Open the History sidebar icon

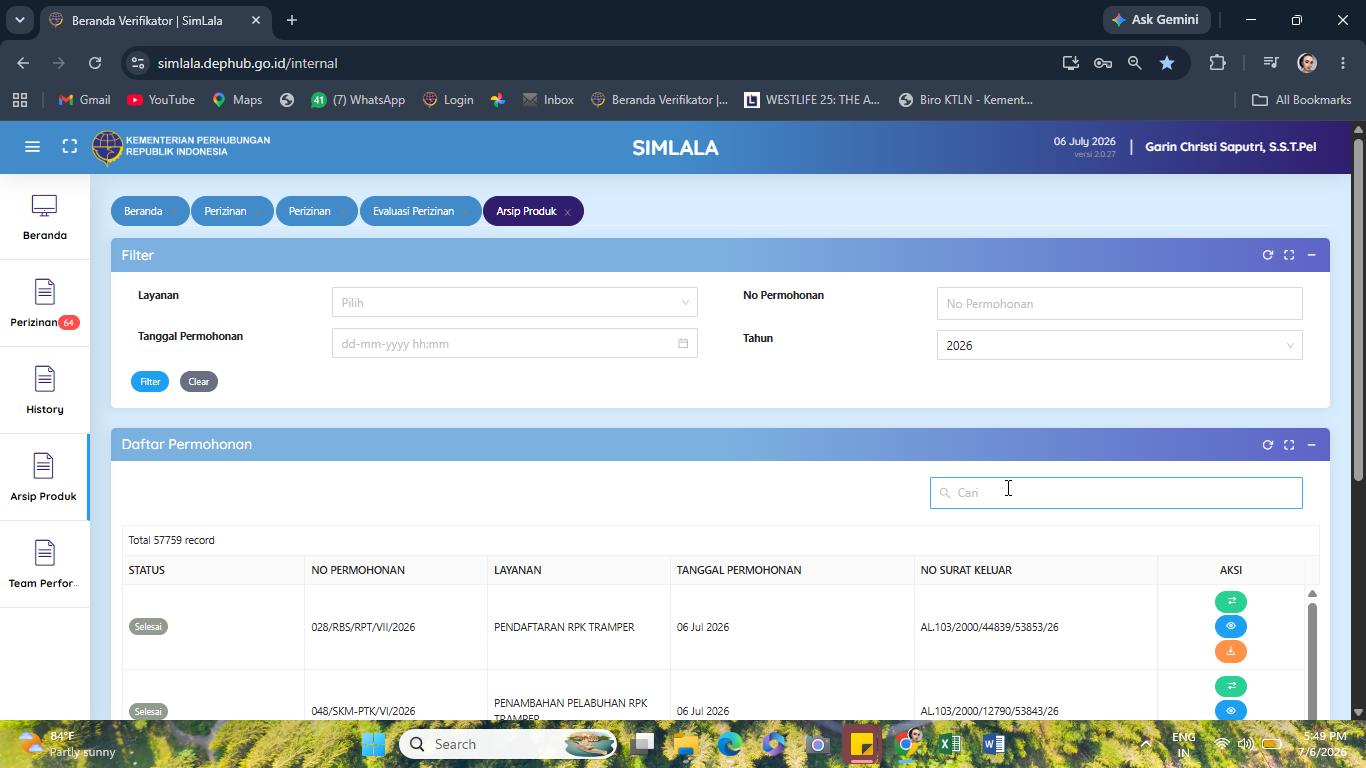click(44, 391)
